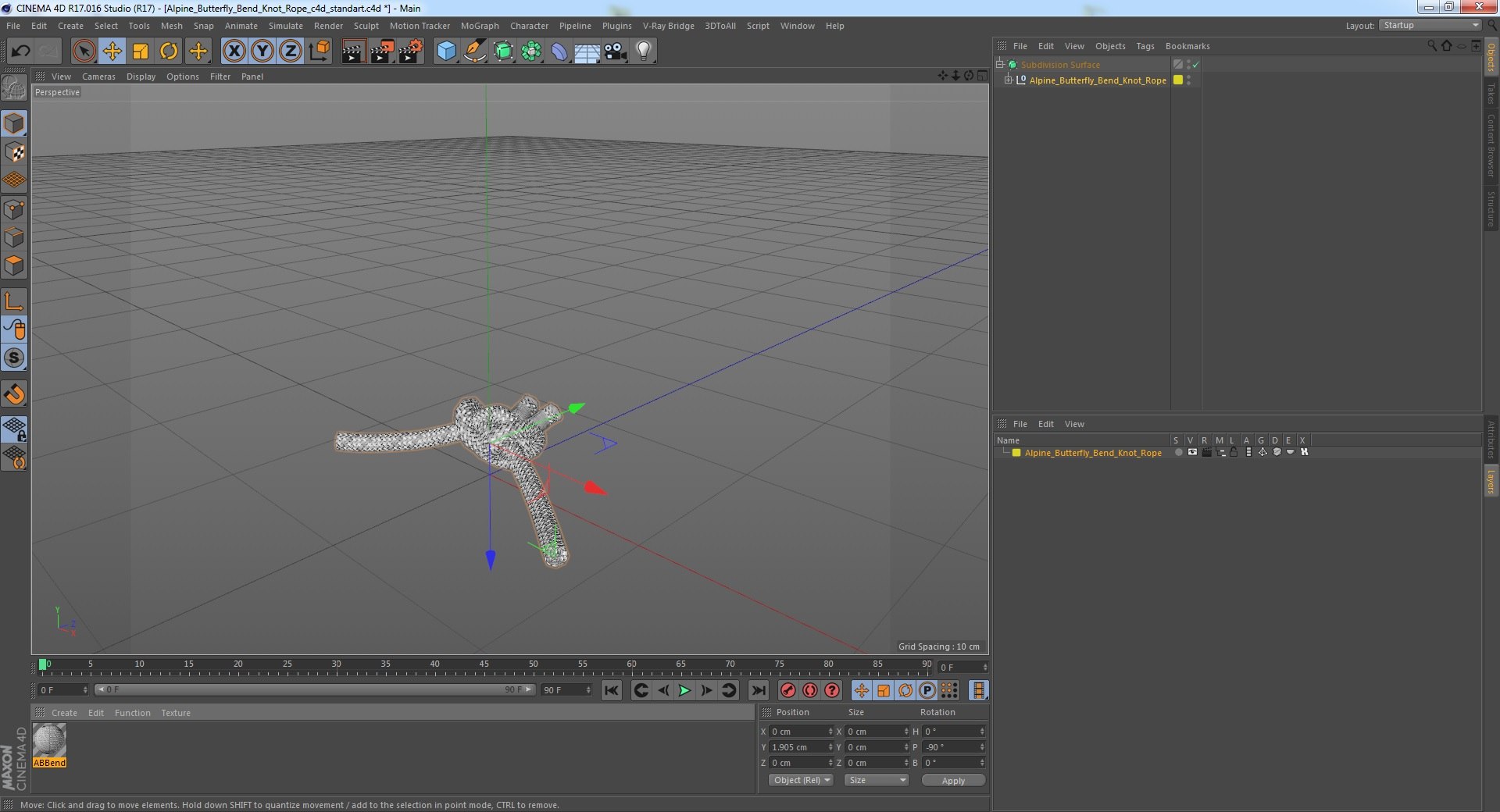Collapse Subdivision Surface tree item
Viewport: 1500px width, 812px height.
(x=999, y=65)
